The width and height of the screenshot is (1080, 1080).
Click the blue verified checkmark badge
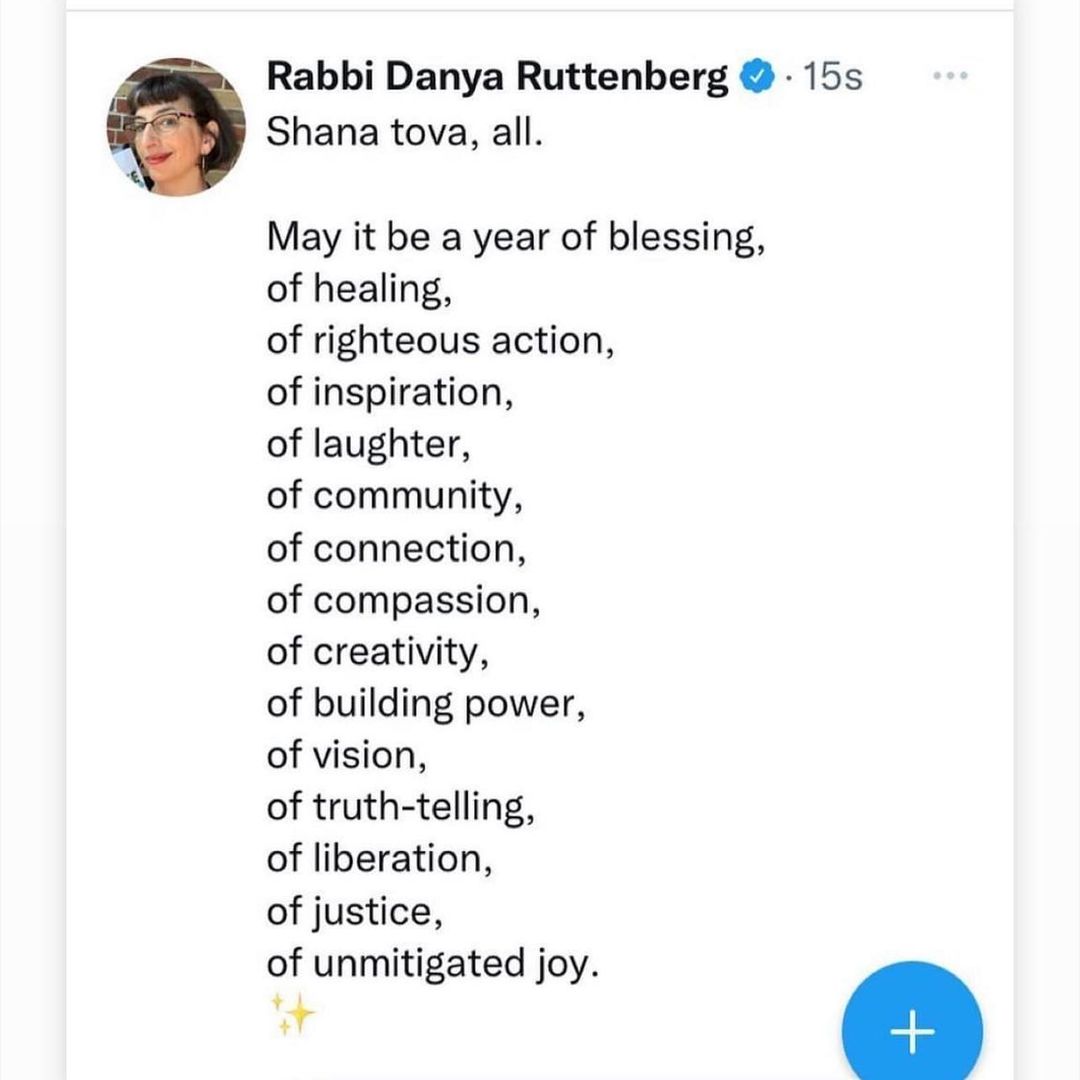click(756, 77)
